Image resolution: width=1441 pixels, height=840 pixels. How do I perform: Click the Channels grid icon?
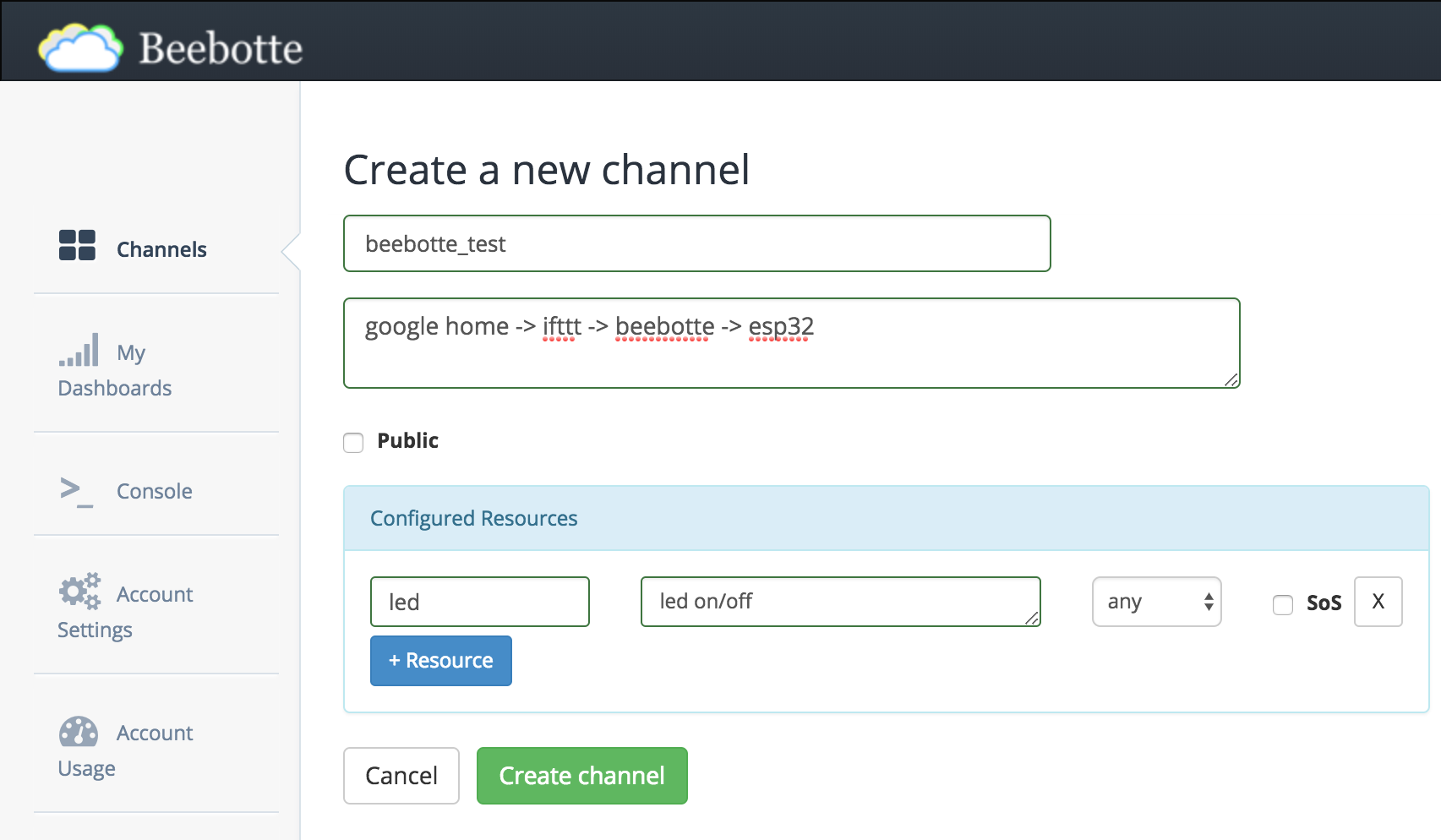77,245
